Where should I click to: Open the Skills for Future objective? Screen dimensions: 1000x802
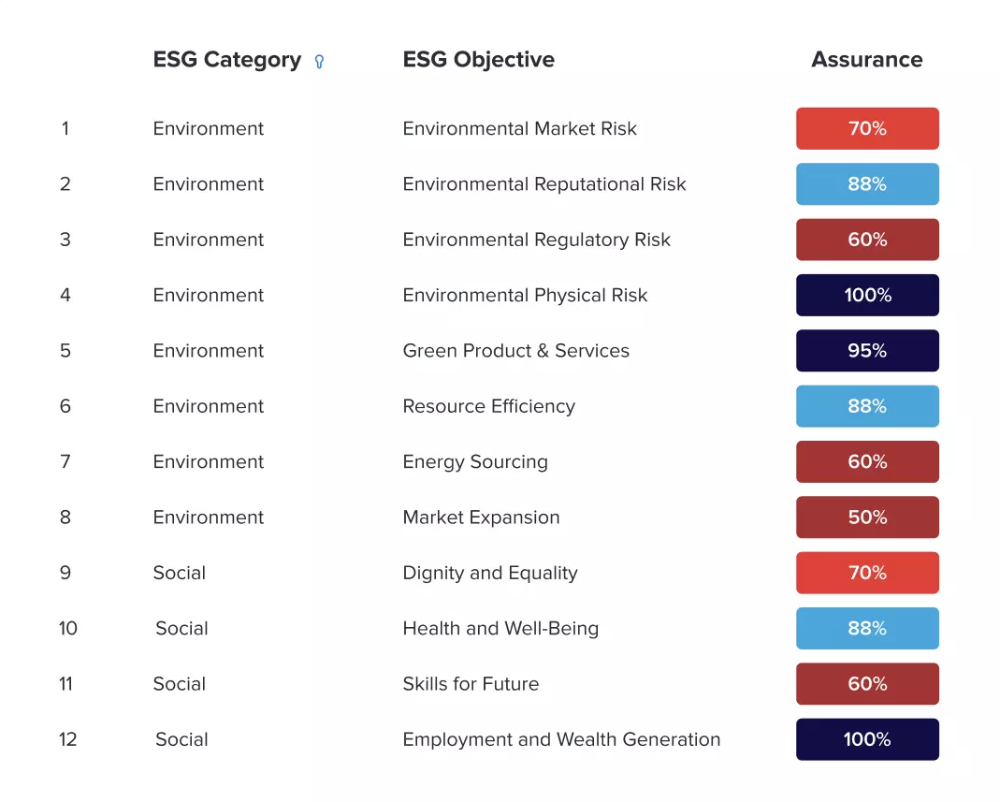tap(470, 684)
